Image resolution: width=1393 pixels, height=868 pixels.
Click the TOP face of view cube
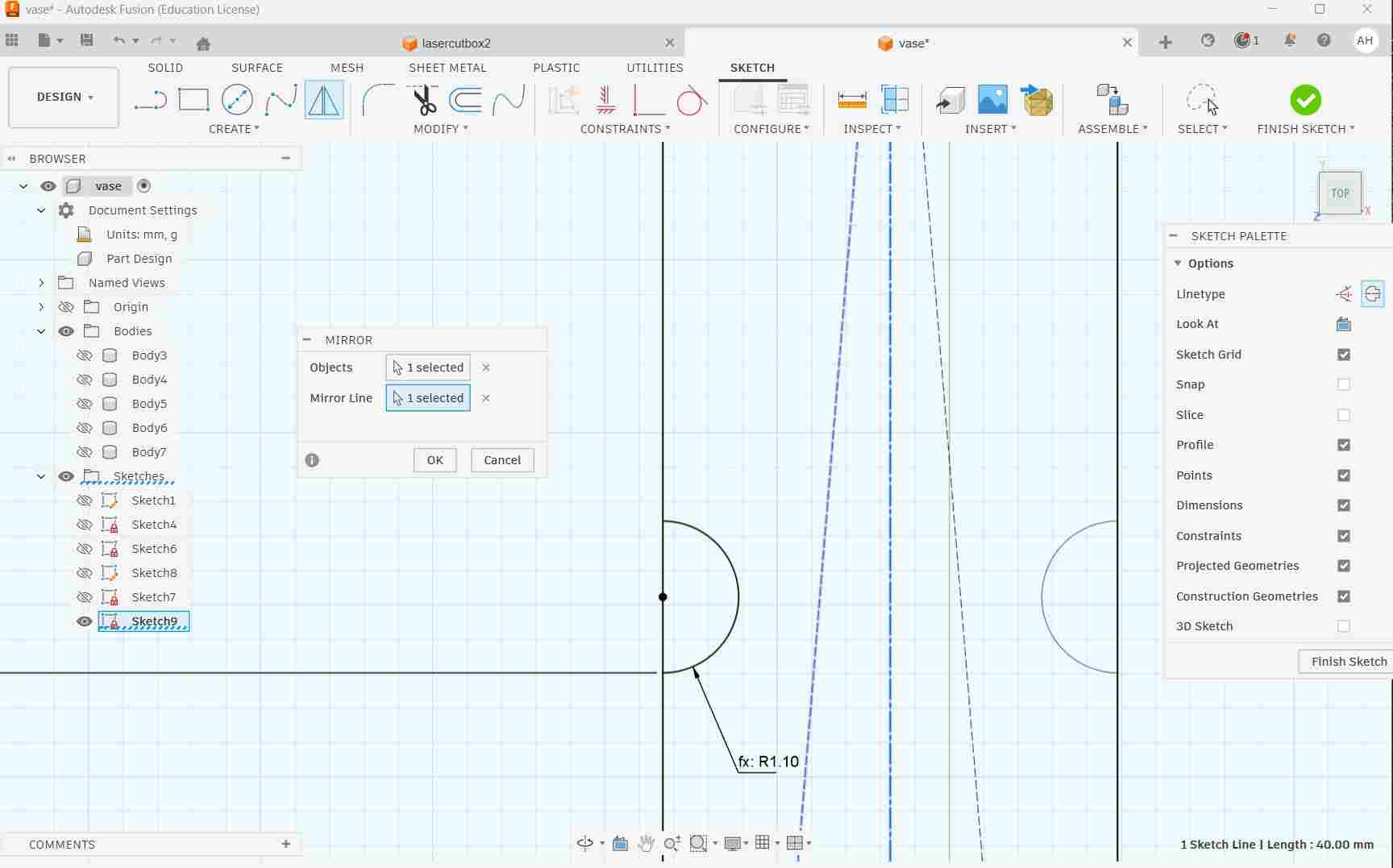[1340, 193]
